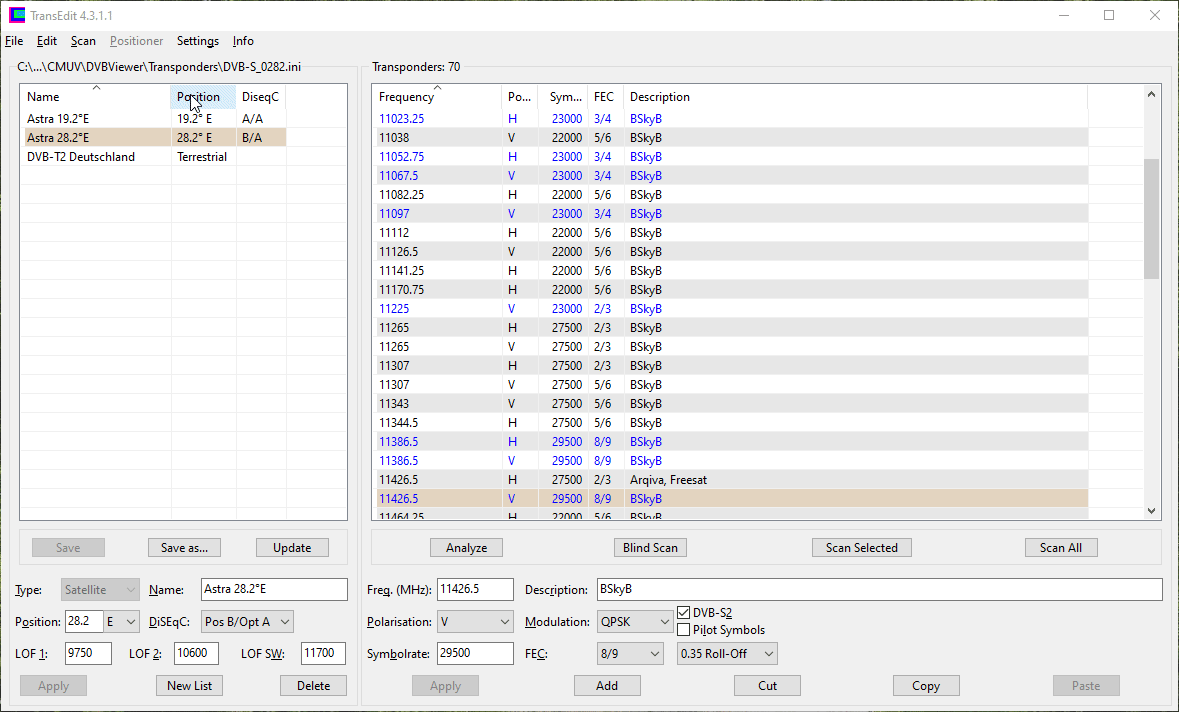Open the DiSEqC Pos B/Opt A dropdown

[x=247, y=622]
